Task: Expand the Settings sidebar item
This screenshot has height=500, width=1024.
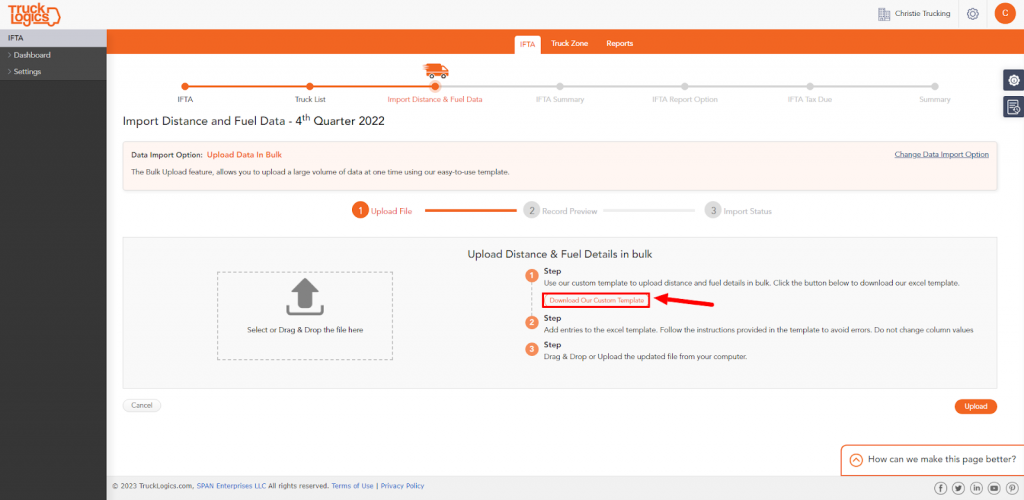Action: pyautogui.click(x=25, y=72)
